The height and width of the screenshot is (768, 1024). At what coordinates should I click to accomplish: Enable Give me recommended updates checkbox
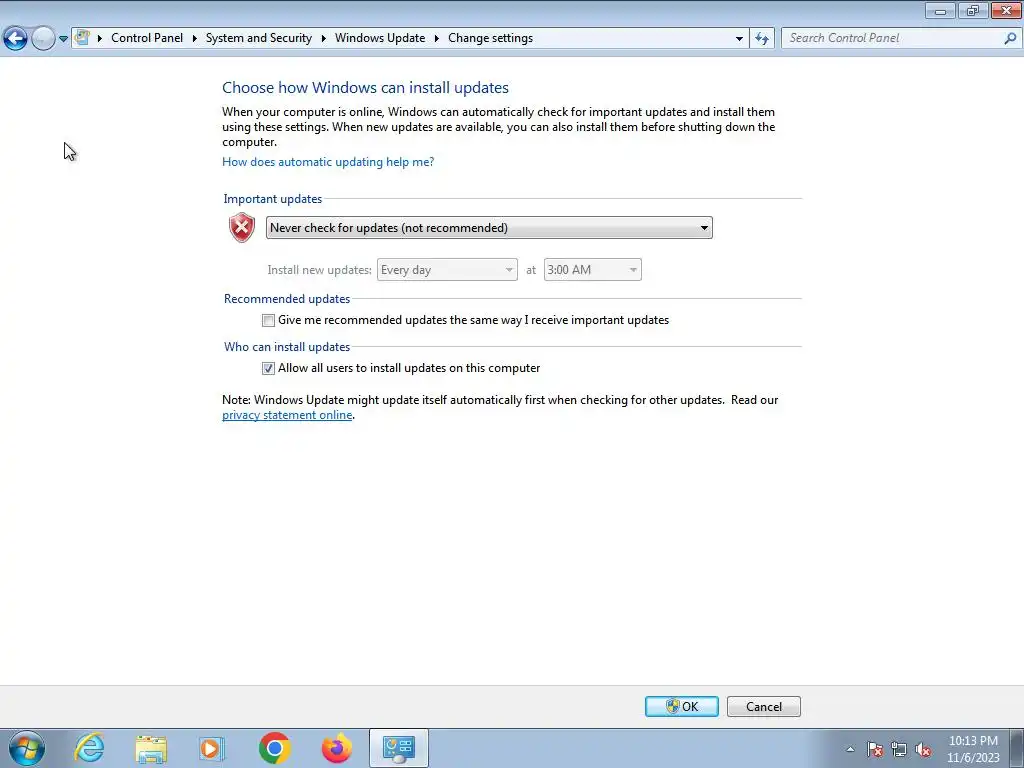pyautogui.click(x=268, y=320)
